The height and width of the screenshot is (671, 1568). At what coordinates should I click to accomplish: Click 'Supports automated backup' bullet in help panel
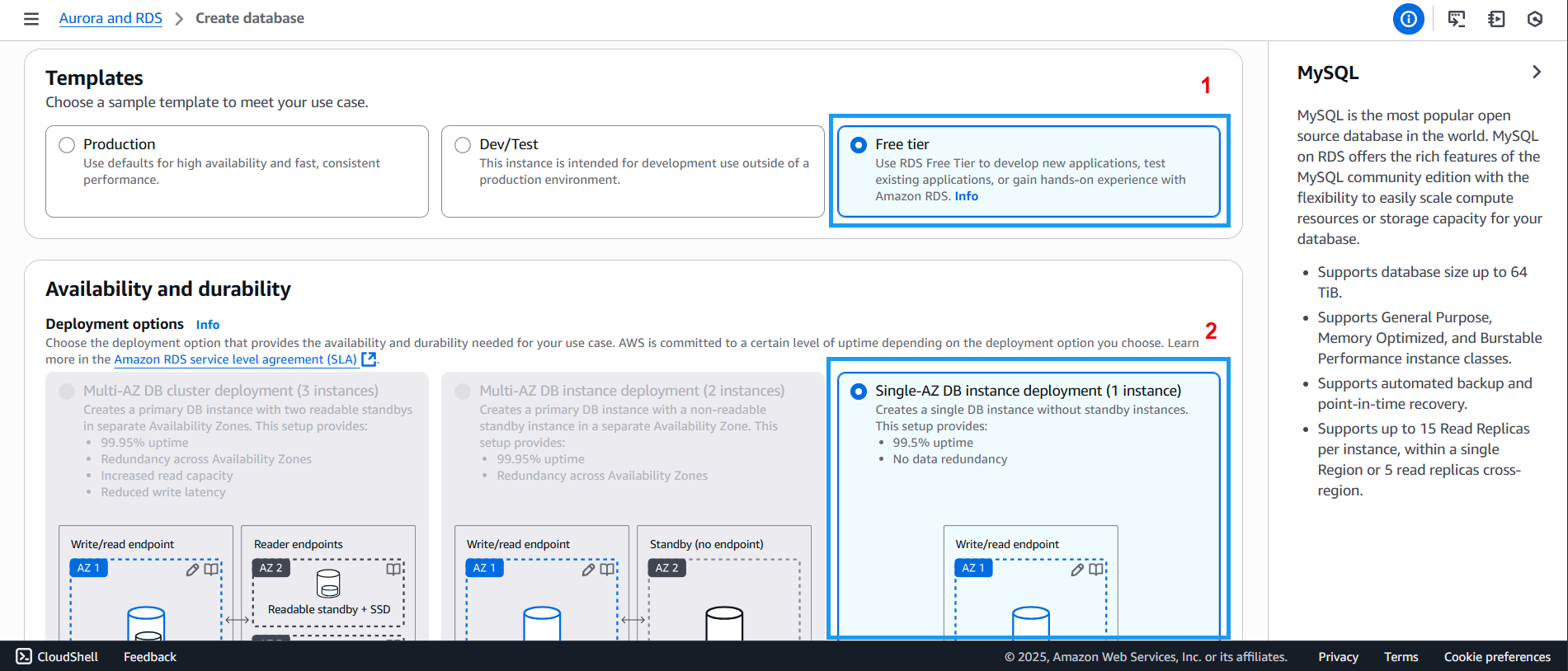coord(1425,393)
